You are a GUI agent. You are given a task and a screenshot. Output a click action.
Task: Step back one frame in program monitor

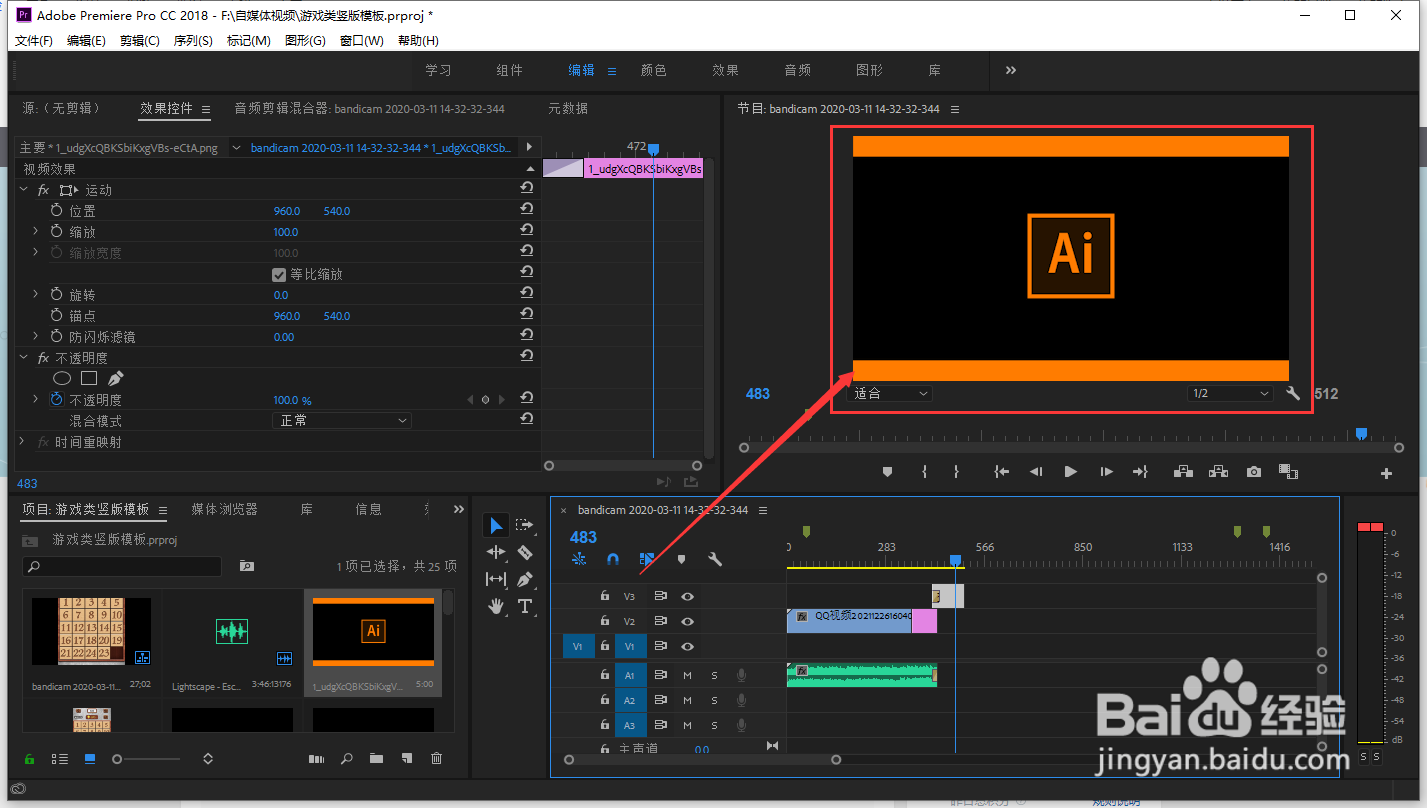tap(1037, 472)
